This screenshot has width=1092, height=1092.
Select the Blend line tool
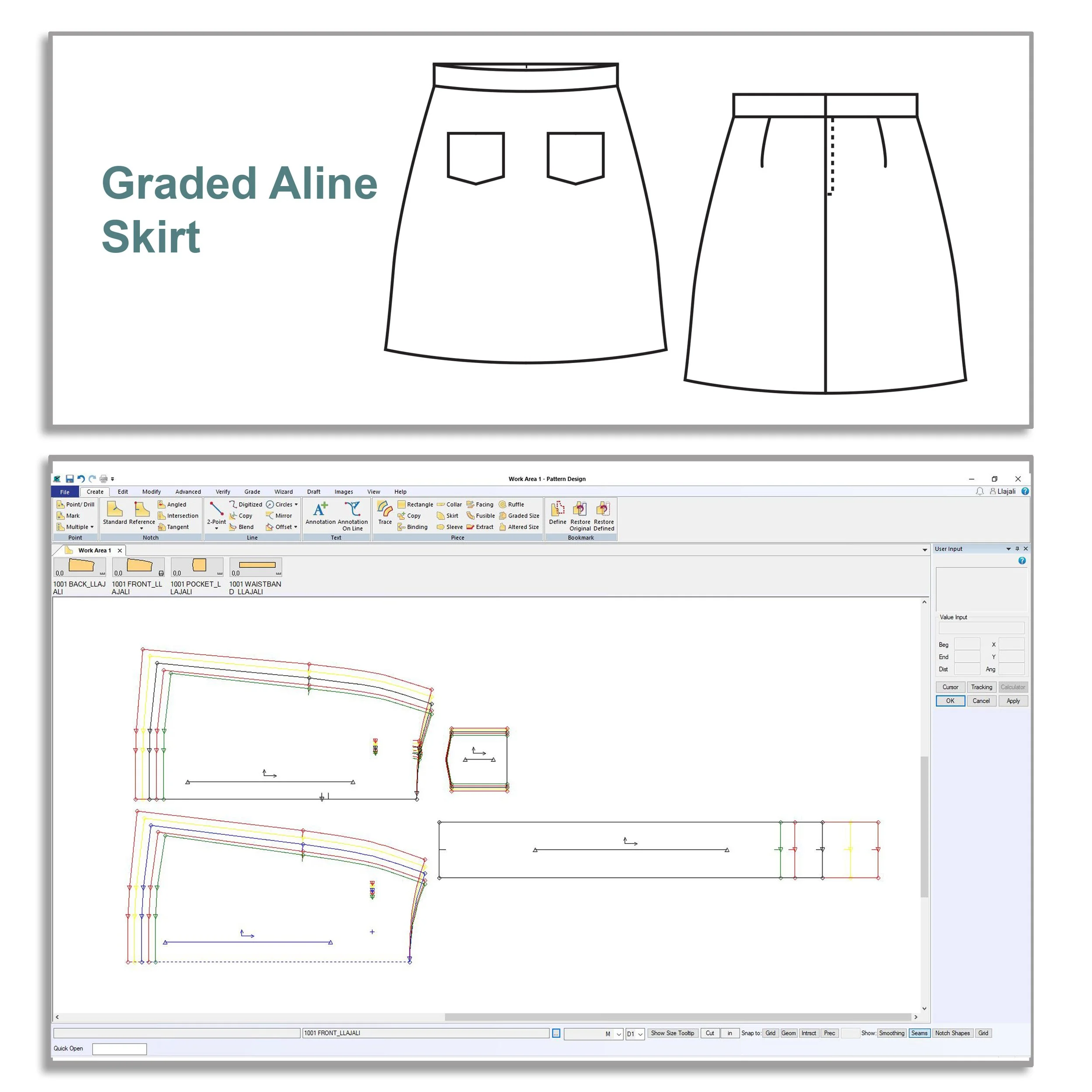click(242, 527)
